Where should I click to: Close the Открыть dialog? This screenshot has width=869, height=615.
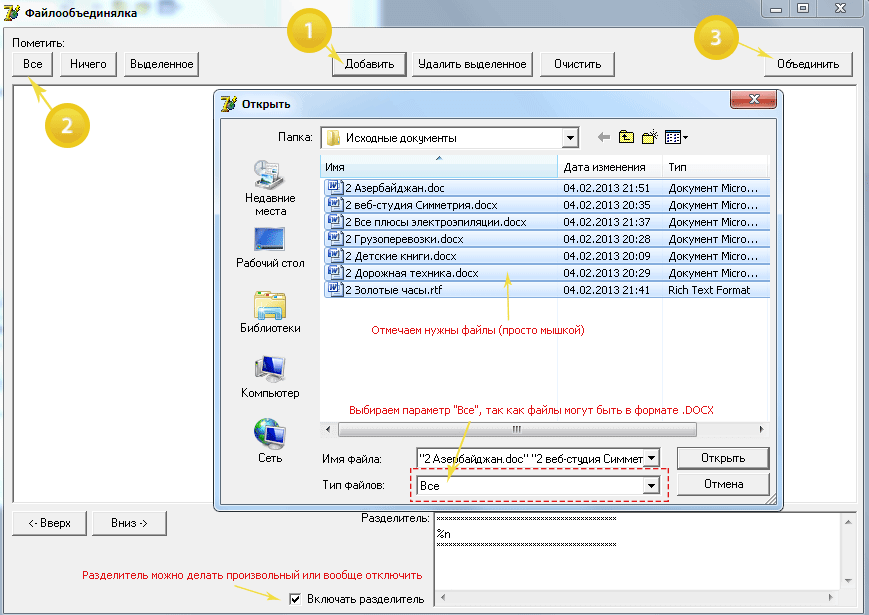point(754,99)
